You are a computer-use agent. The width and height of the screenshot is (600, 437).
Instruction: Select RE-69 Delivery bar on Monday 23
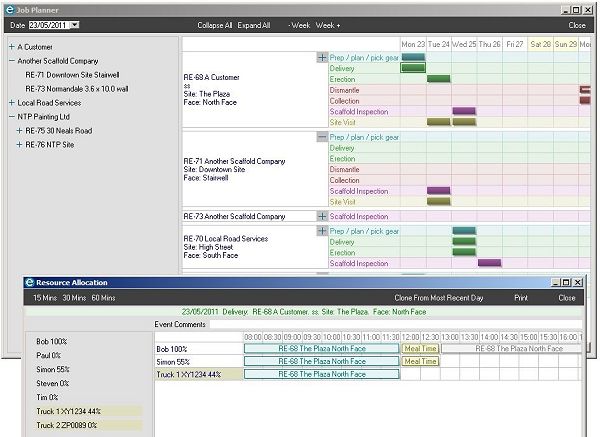[412, 68]
